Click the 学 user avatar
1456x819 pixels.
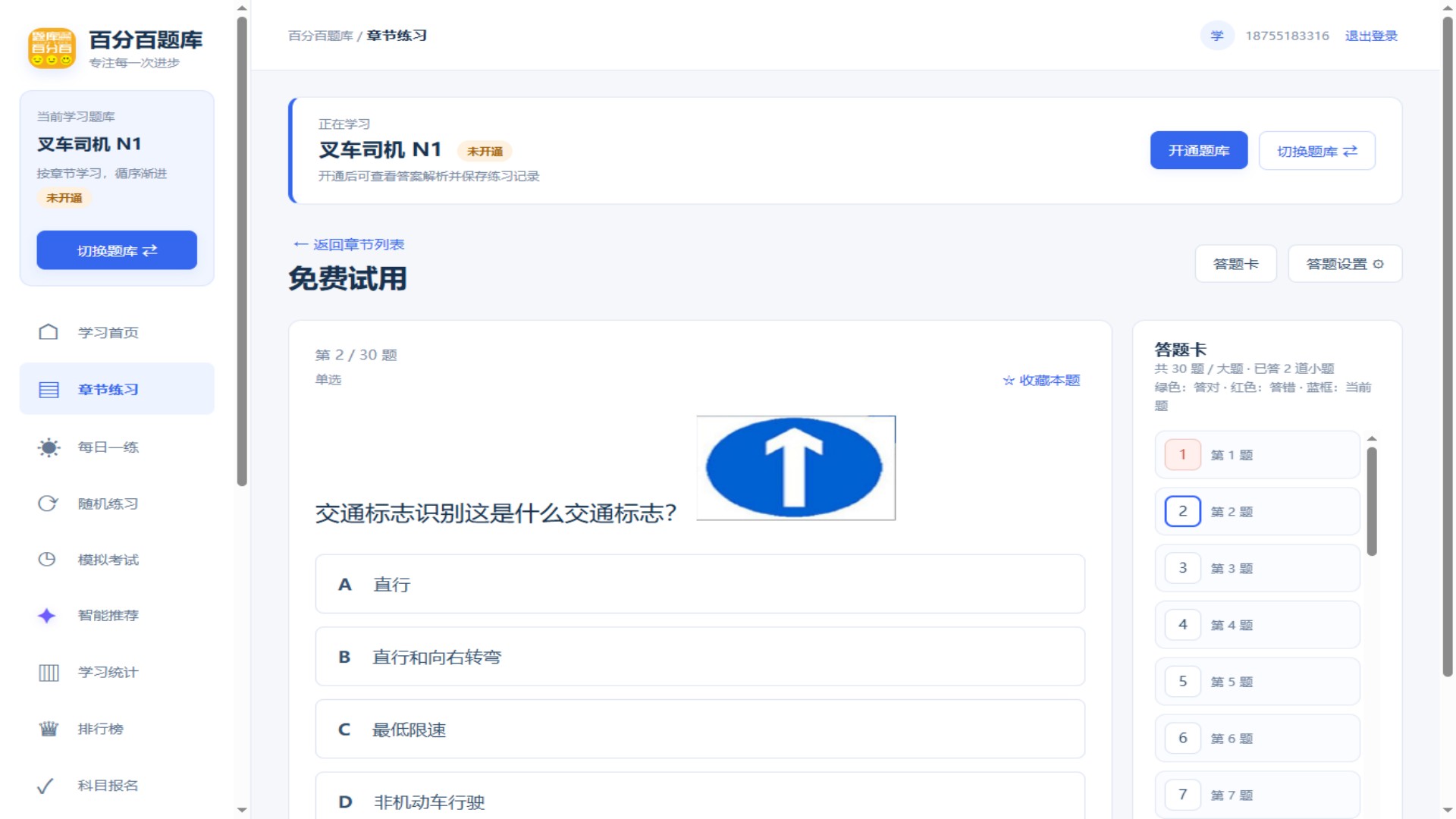pyautogui.click(x=1217, y=36)
